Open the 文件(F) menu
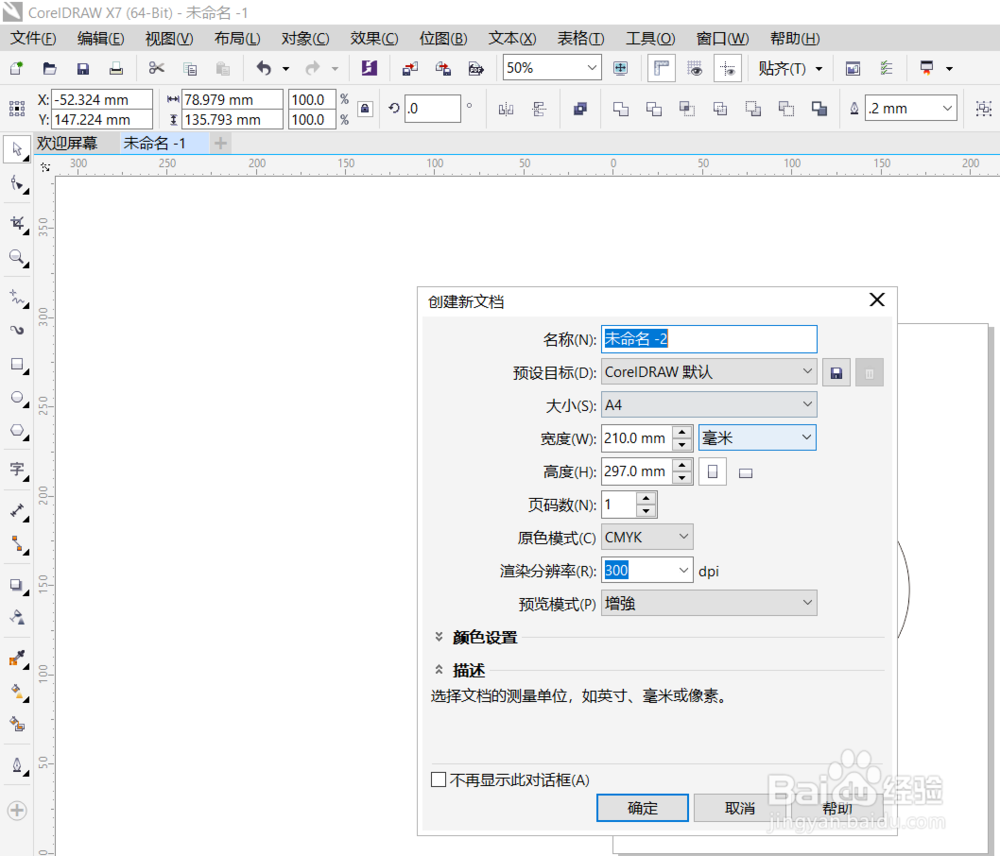Image resolution: width=1000 pixels, height=856 pixels. 33,38
